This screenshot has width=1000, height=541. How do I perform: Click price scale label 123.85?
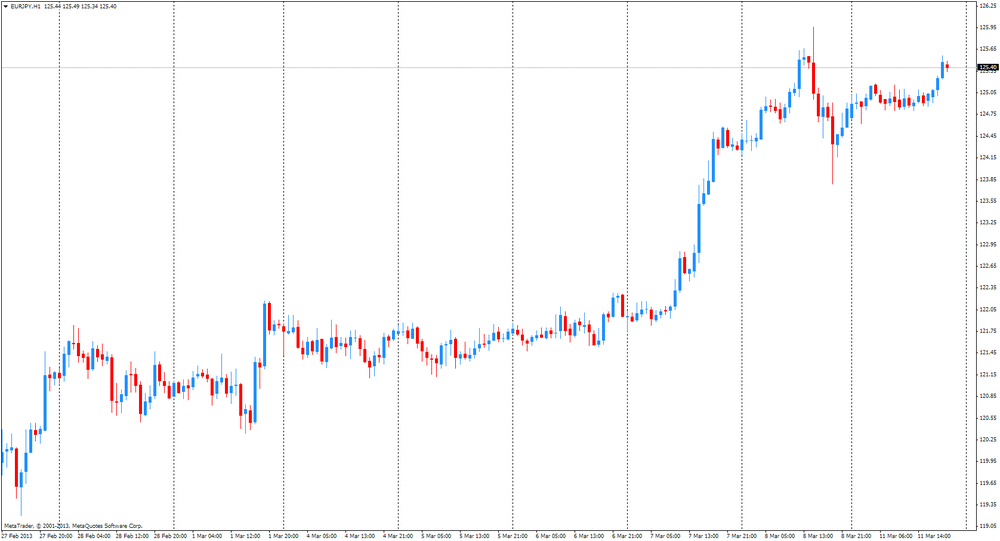pyautogui.click(x=988, y=179)
